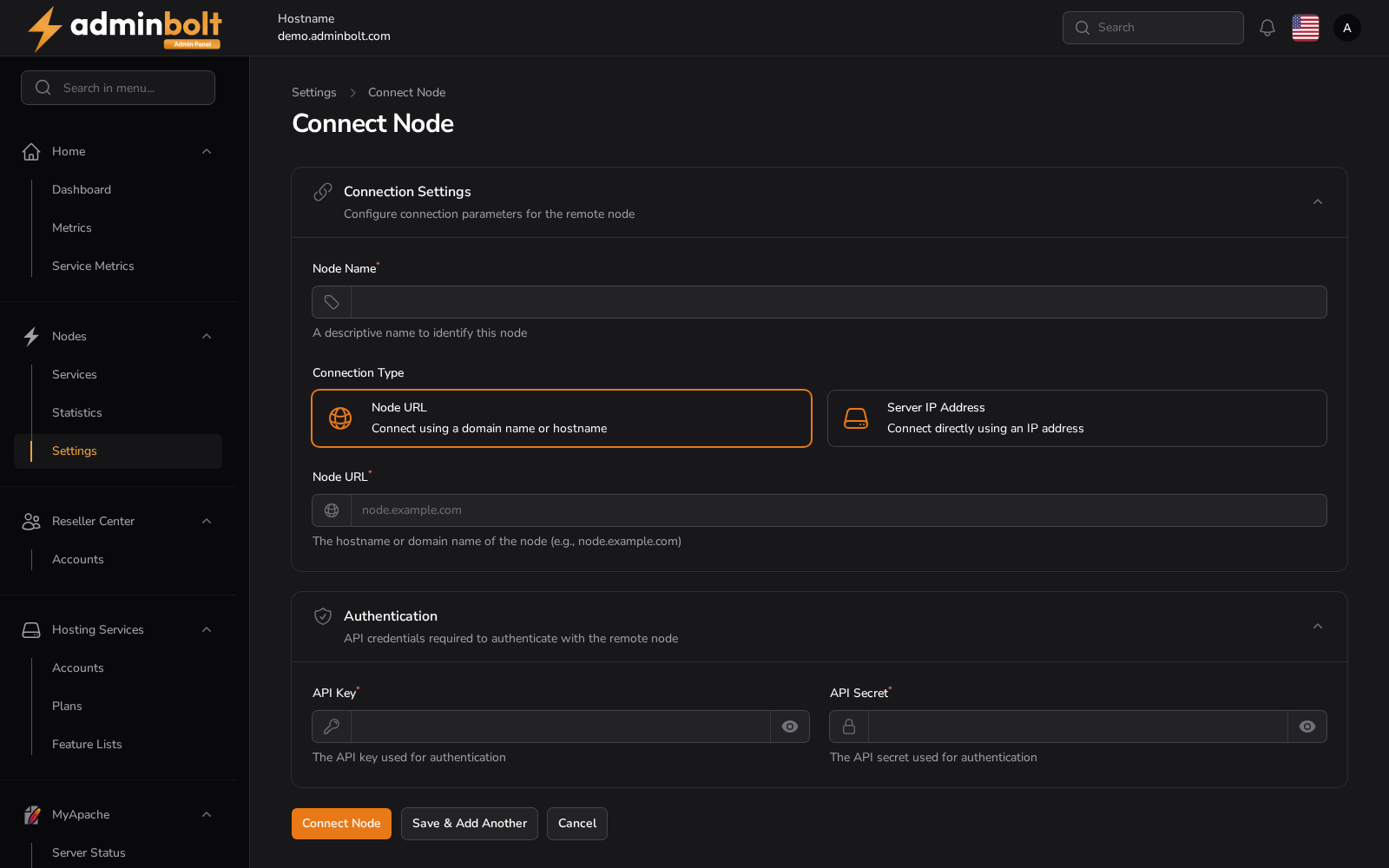The width and height of the screenshot is (1389, 868).
Task: Open Nodes Settings menu item
Action: pyautogui.click(x=118, y=451)
